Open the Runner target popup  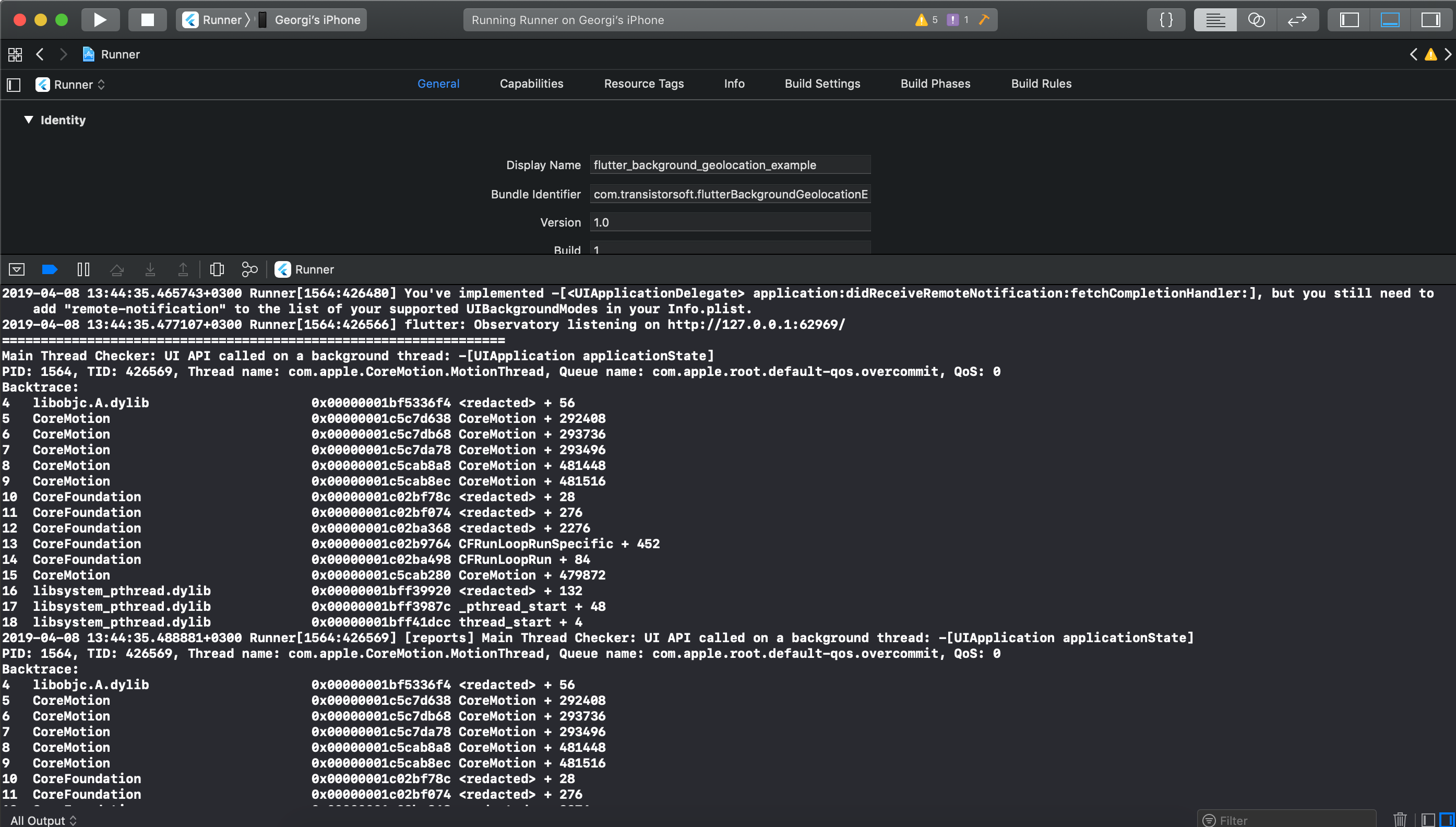pyautogui.click(x=70, y=85)
